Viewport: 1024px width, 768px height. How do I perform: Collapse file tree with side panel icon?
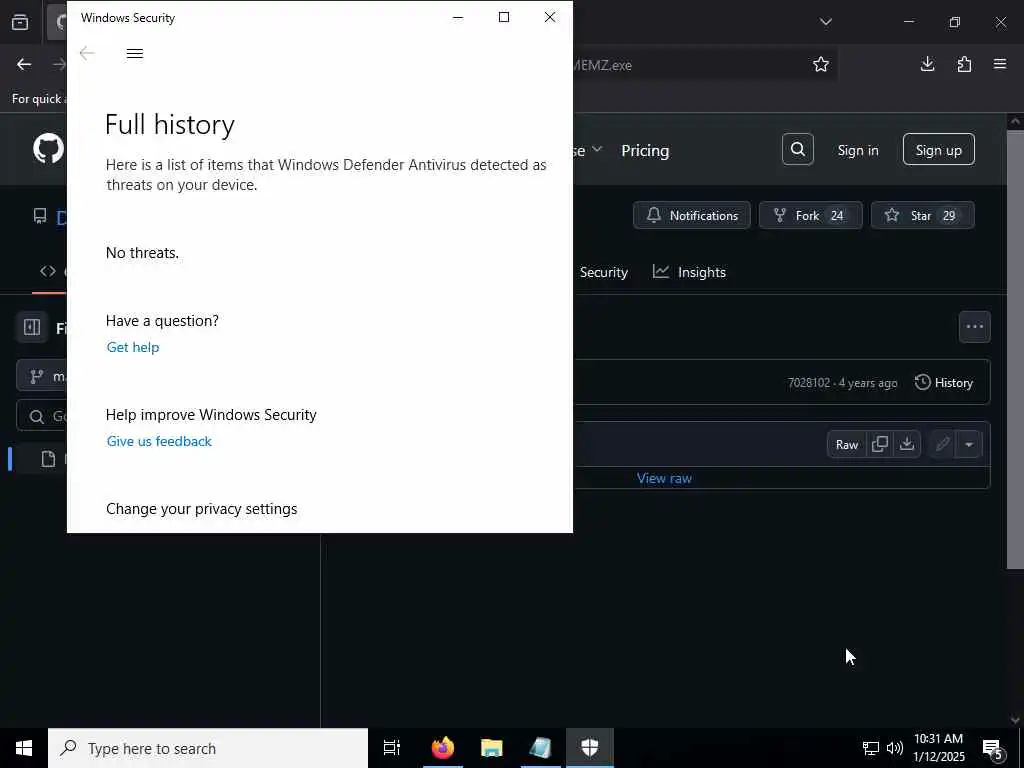[32, 327]
